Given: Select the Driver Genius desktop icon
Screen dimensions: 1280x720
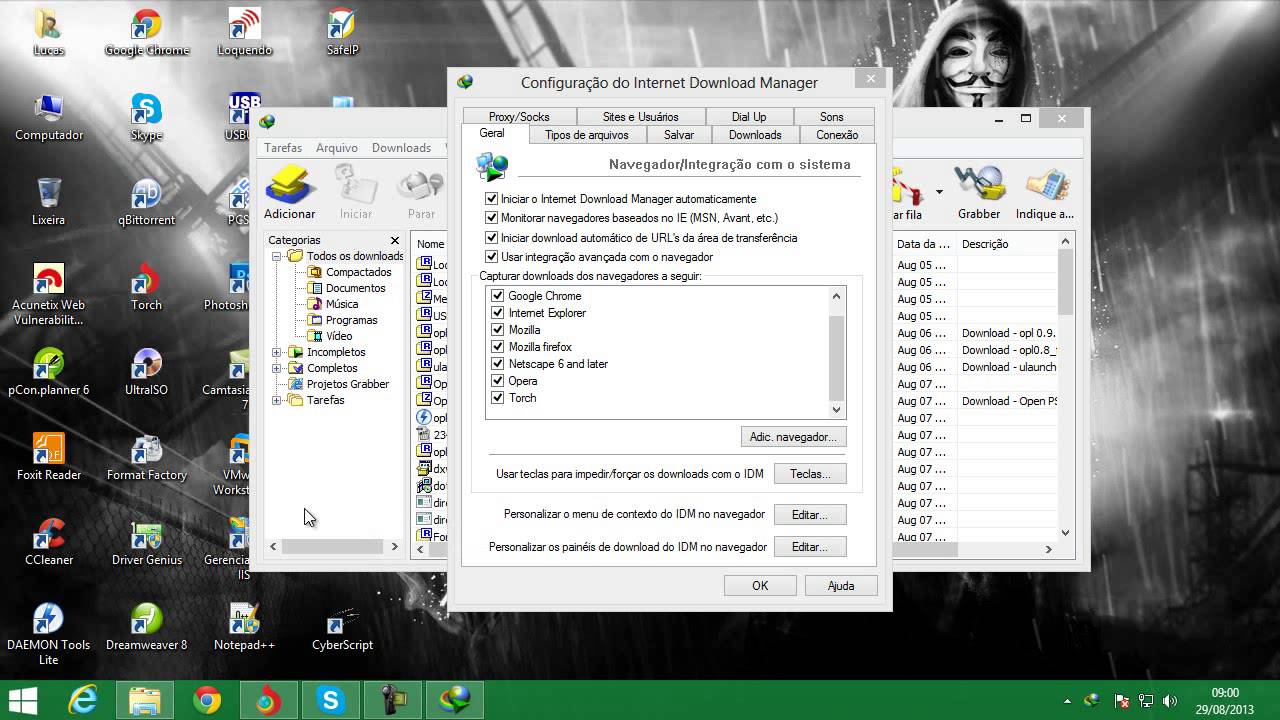Looking at the screenshot, I should [147, 543].
